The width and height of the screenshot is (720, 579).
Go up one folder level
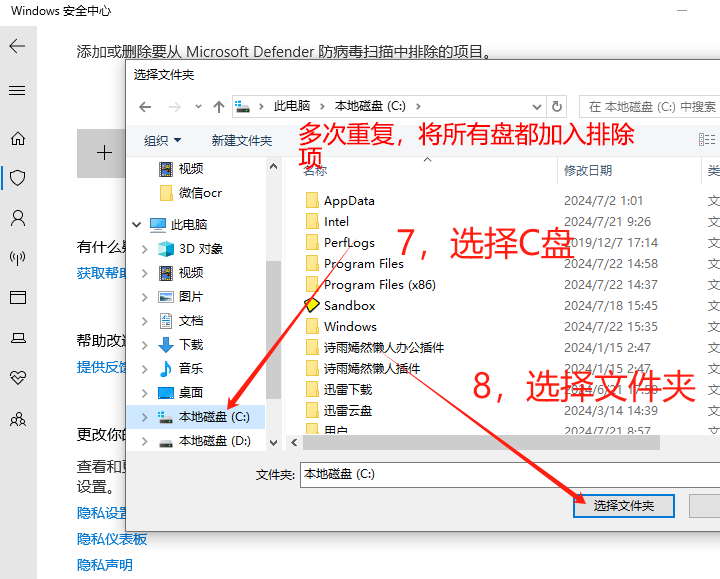(219, 107)
